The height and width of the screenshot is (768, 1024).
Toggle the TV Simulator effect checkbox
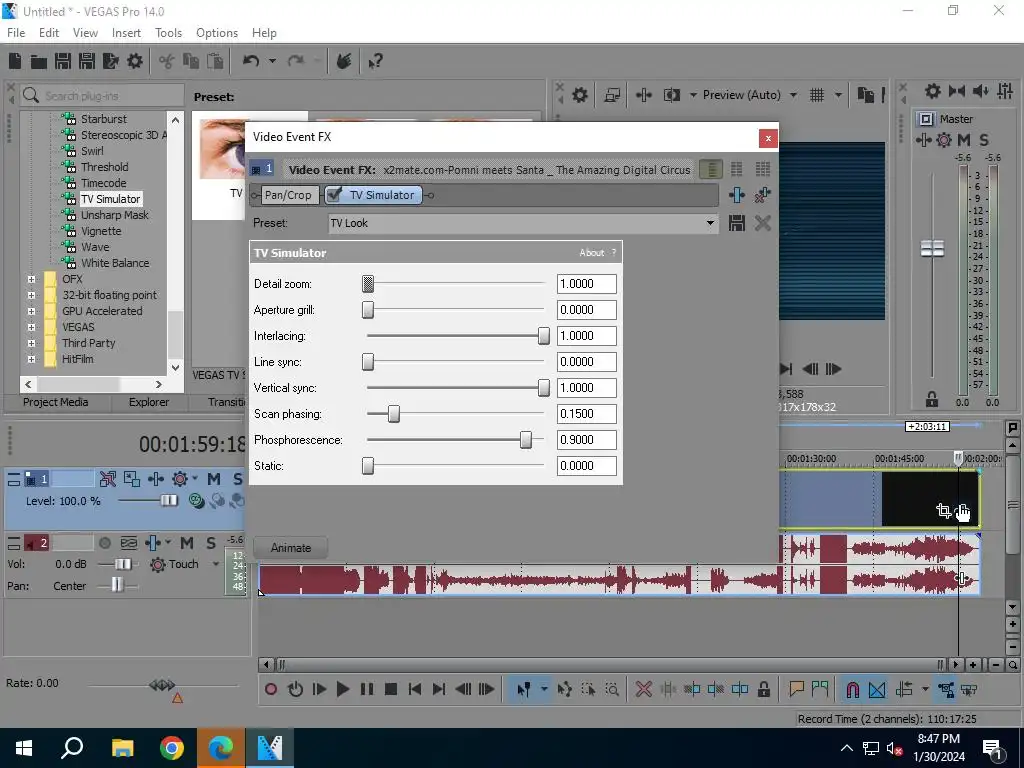point(334,195)
